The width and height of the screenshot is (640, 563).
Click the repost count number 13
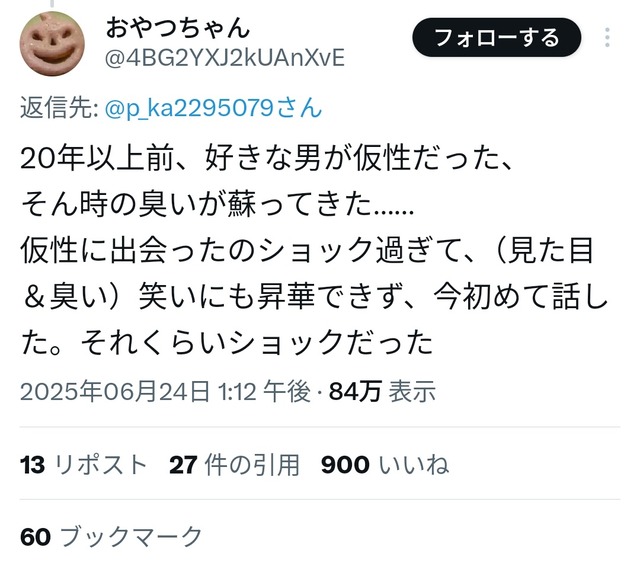pos(32,465)
